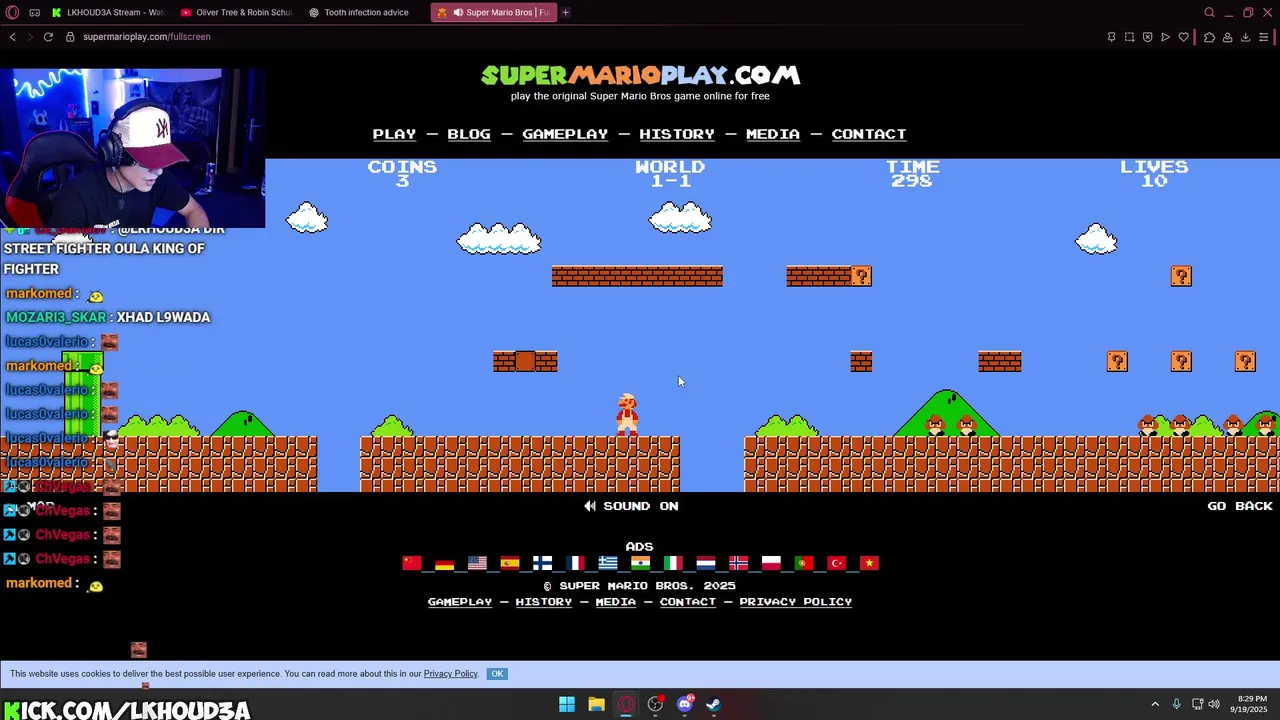1280x720 pixels.
Task: Reload the page with the refresh icon
Action: click(48, 37)
